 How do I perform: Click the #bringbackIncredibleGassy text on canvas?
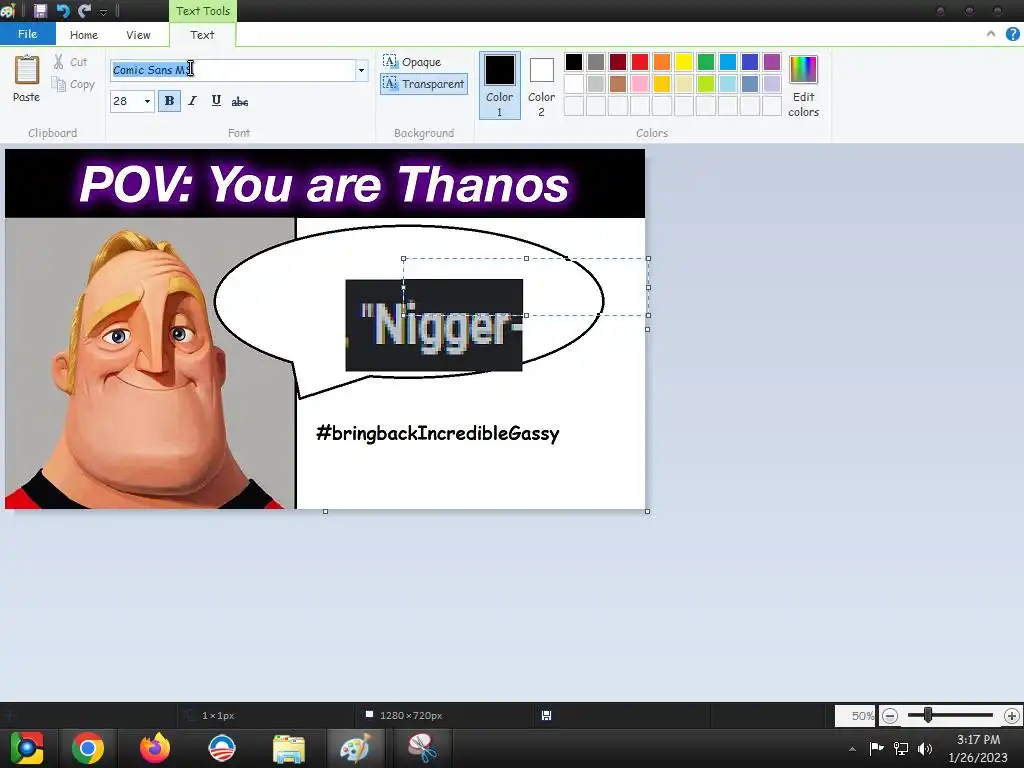pyautogui.click(x=438, y=433)
